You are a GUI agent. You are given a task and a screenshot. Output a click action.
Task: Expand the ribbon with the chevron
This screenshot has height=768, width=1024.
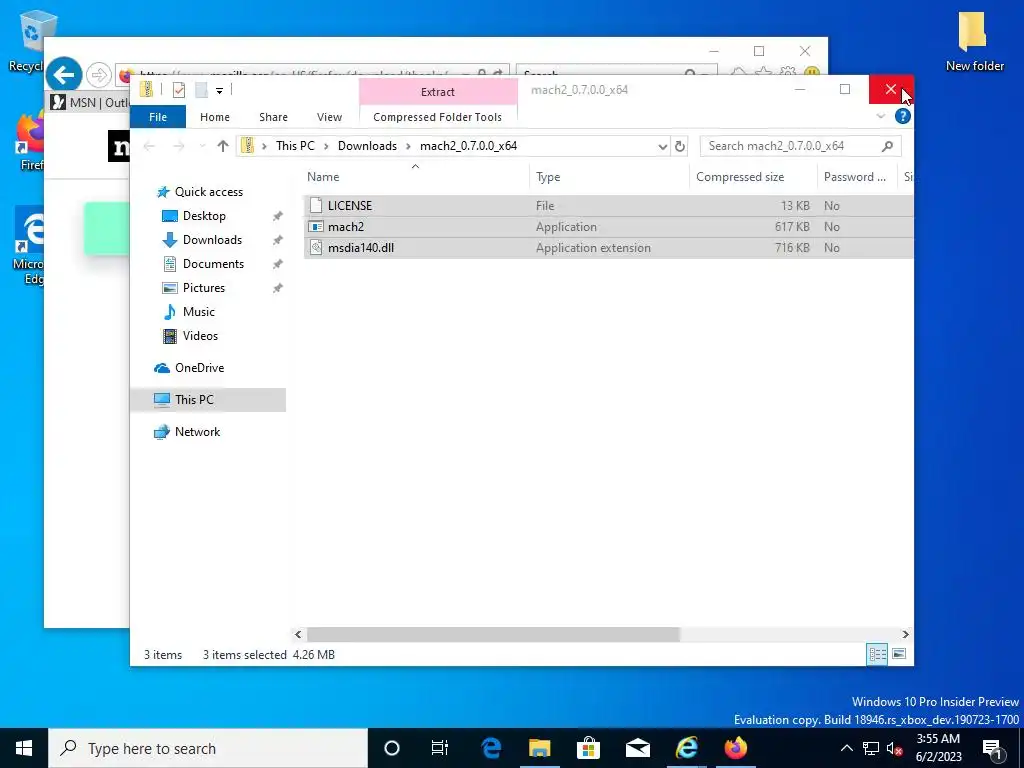880,116
